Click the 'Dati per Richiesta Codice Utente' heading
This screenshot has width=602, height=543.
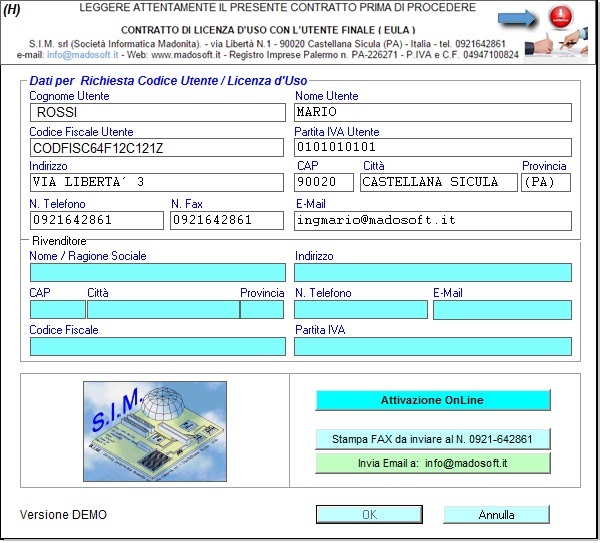click(x=169, y=81)
